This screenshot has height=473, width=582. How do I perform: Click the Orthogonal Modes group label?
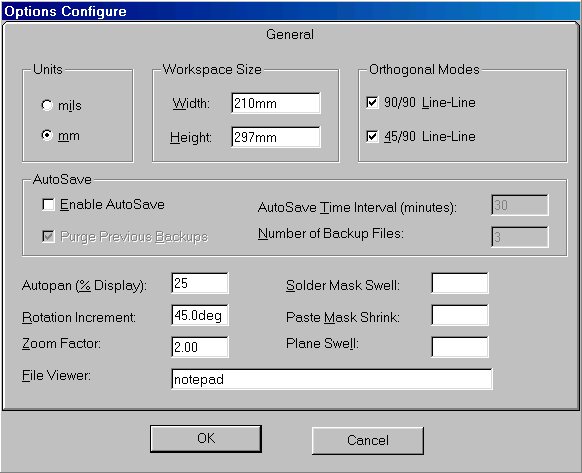[x=424, y=69]
